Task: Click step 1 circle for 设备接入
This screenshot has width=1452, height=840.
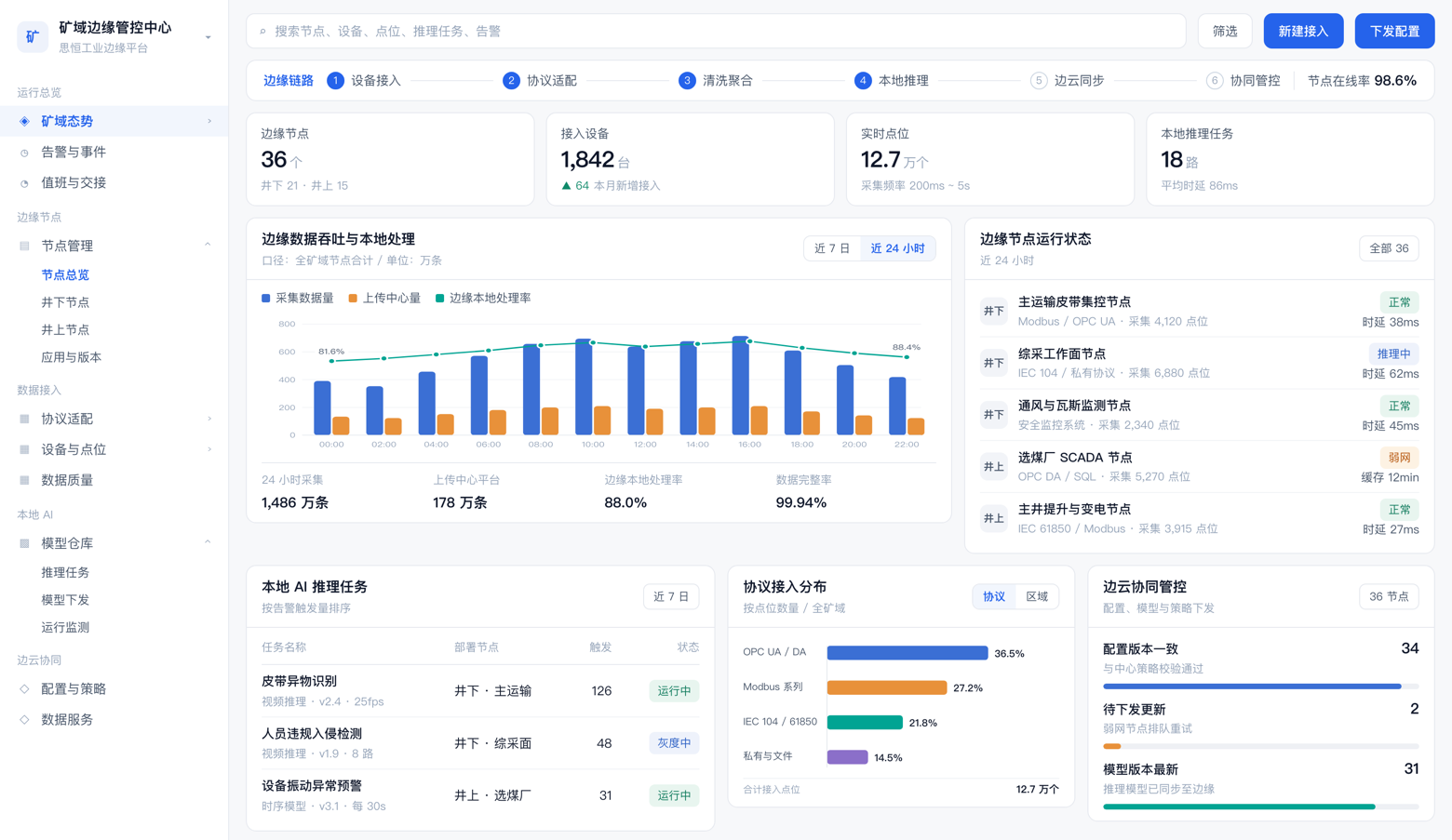Action: coord(336,81)
